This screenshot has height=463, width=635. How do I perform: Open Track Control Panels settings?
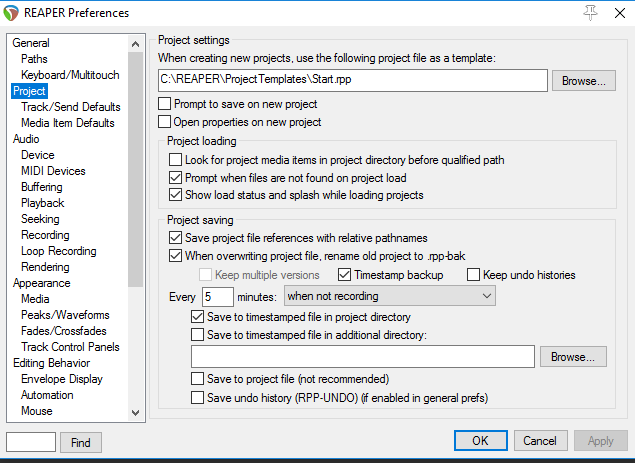[70, 347]
